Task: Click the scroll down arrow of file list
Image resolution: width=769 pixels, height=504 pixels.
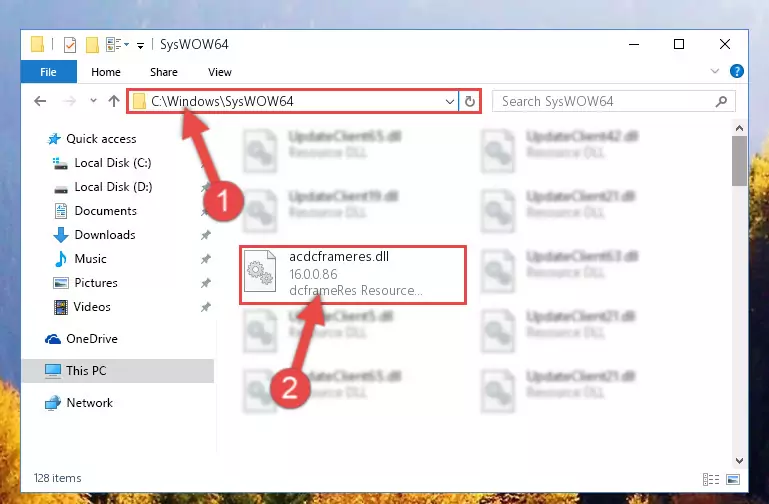Action: pos(739,461)
